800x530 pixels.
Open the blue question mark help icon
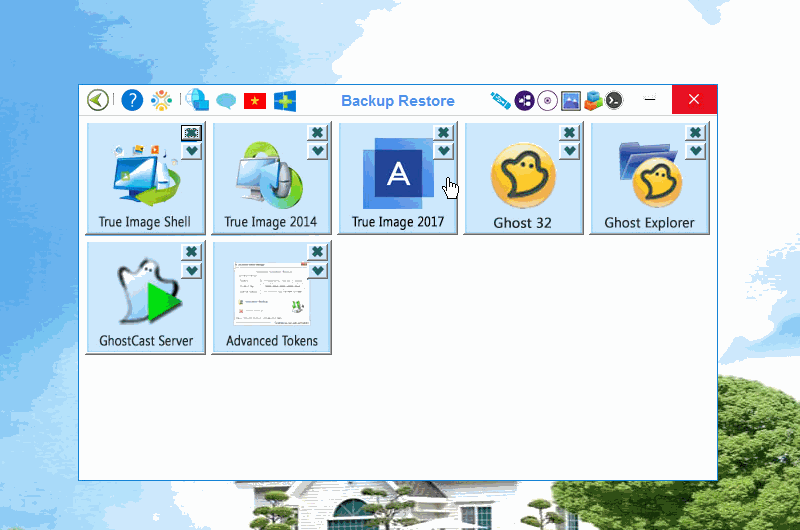132,100
